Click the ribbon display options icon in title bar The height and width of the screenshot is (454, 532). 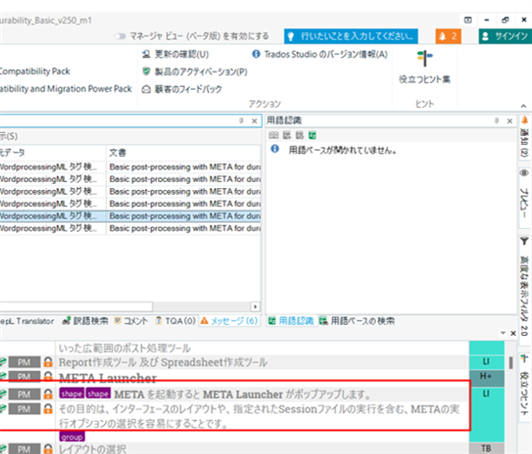click(x=468, y=20)
